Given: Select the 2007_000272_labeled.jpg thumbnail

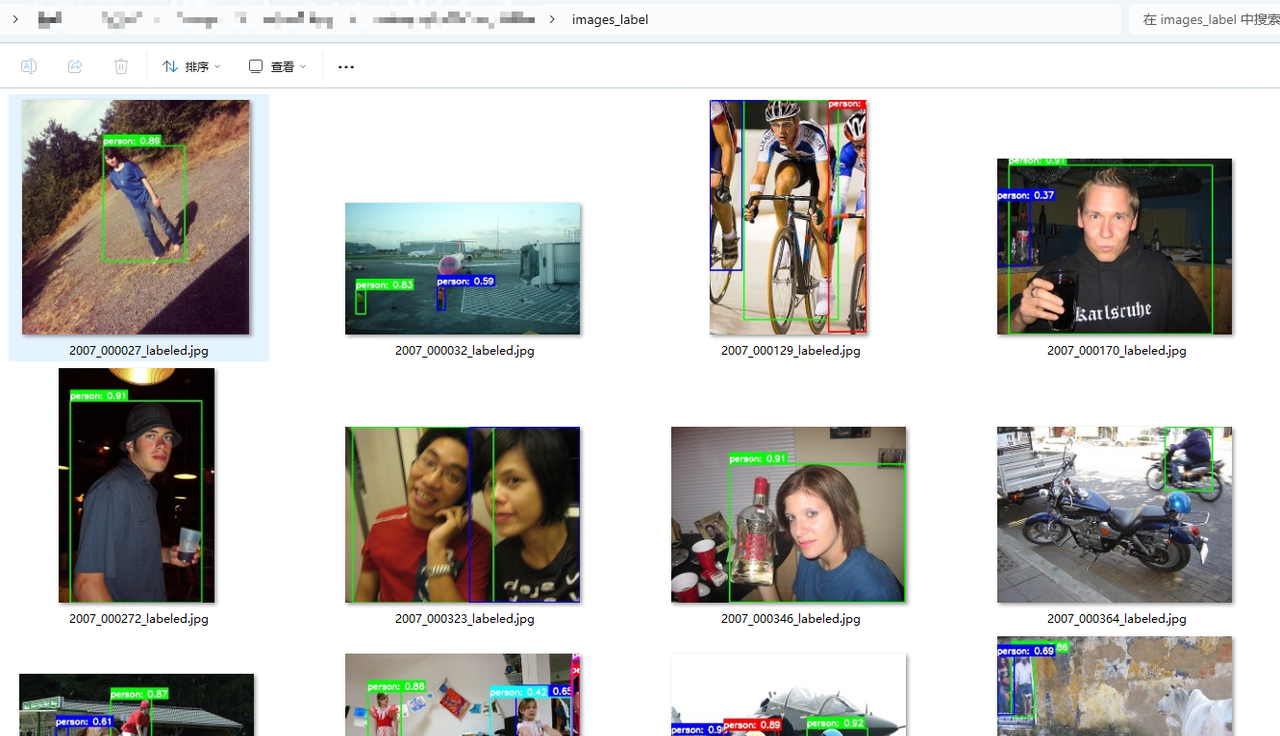Looking at the screenshot, I should (136, 485).
